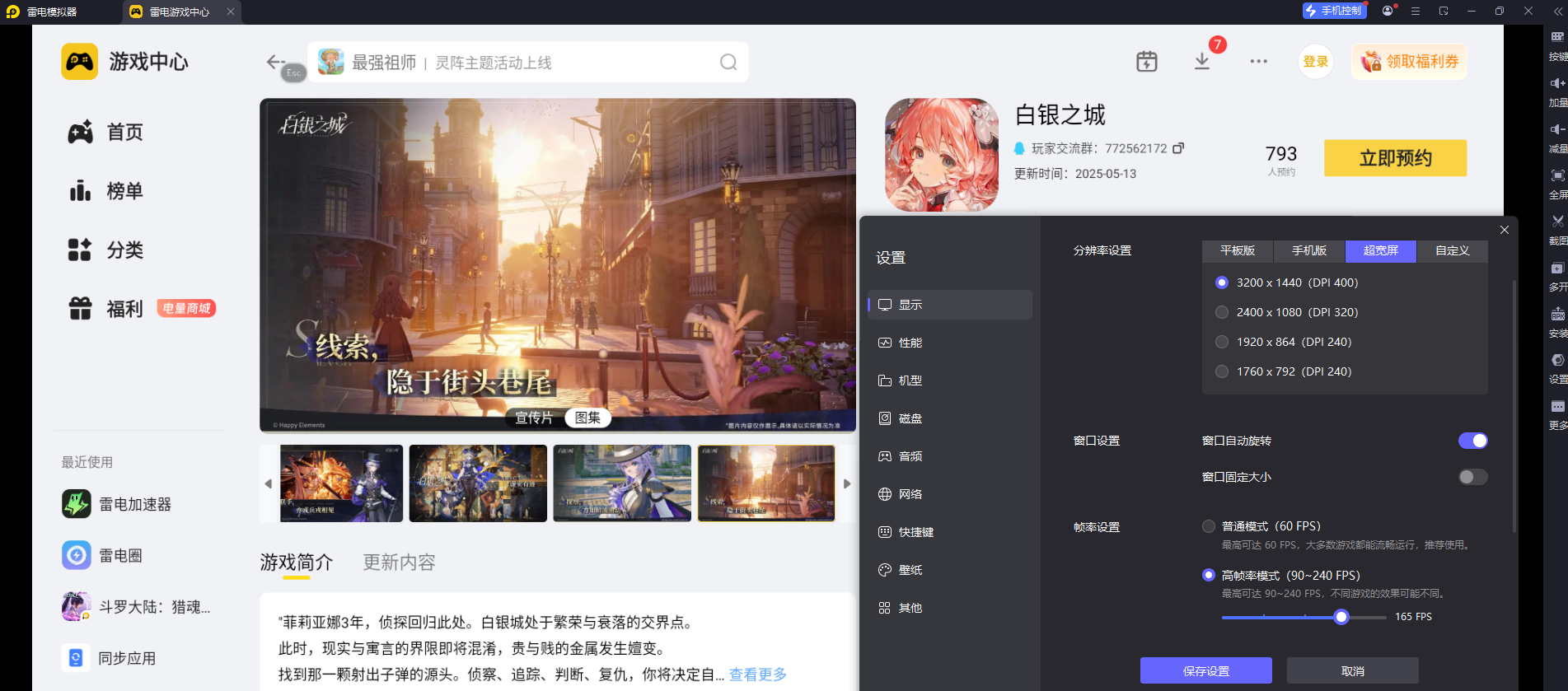Viewport: 1568px width, 691px height.
Task: Click the 立即预约 button
Action: [x=1395, y=158]
